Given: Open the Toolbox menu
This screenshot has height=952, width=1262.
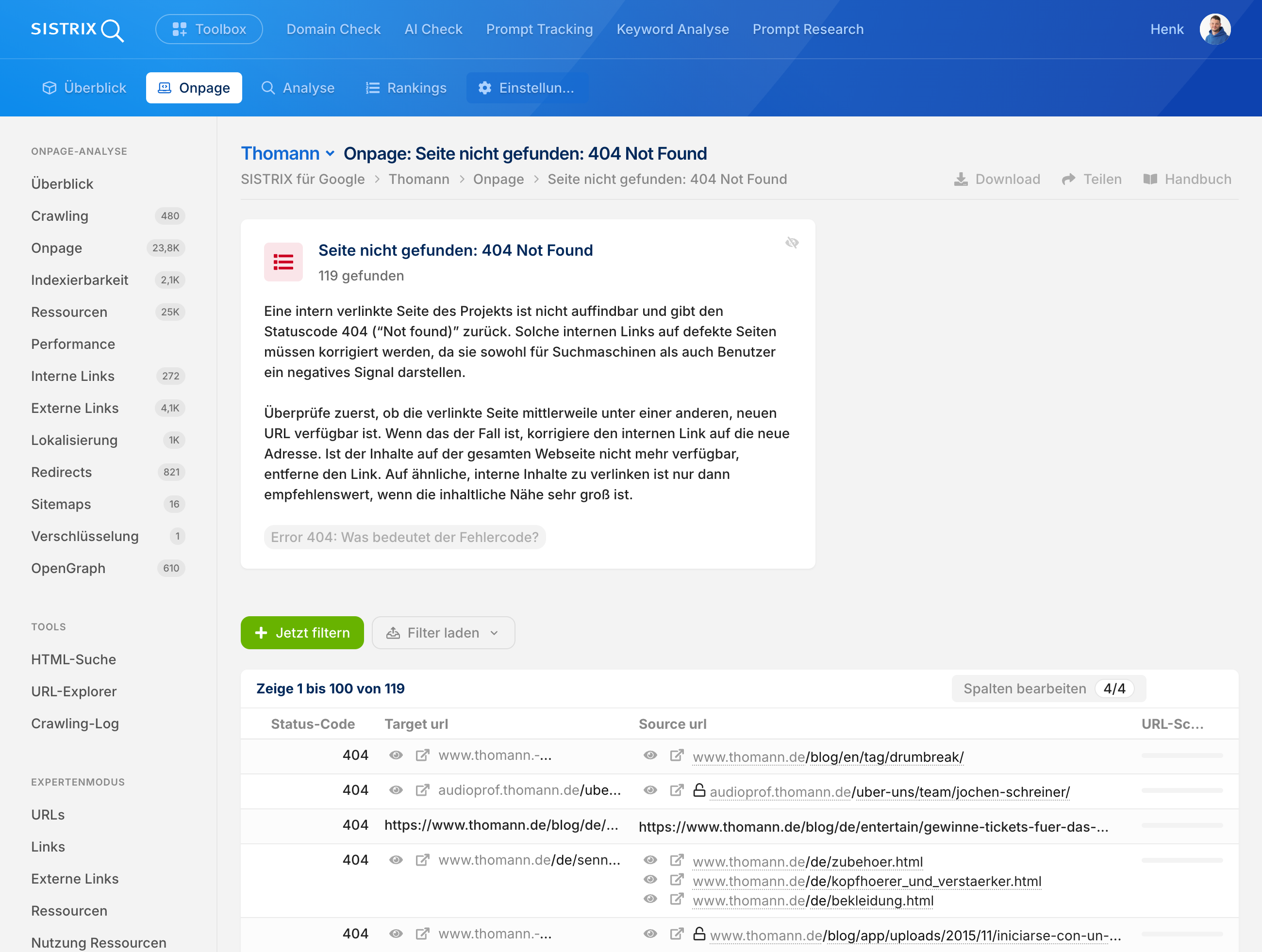Looking at the screenshot, I should coord(209,29).
